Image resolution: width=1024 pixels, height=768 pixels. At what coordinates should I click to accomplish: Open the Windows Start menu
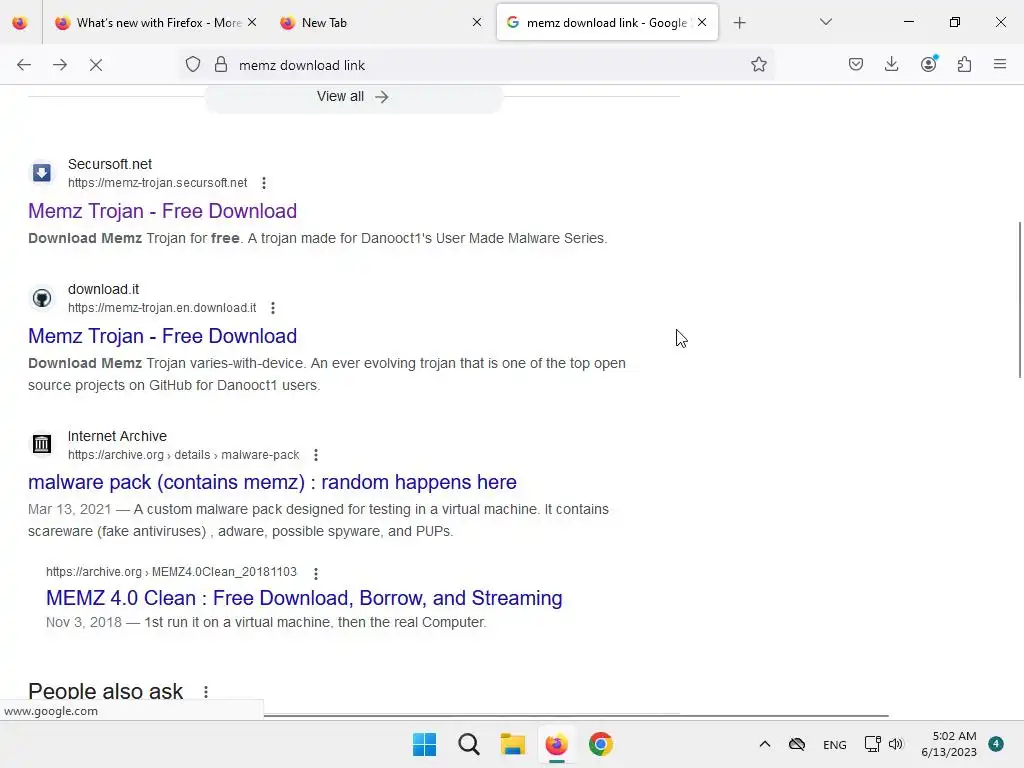[424, 744]
